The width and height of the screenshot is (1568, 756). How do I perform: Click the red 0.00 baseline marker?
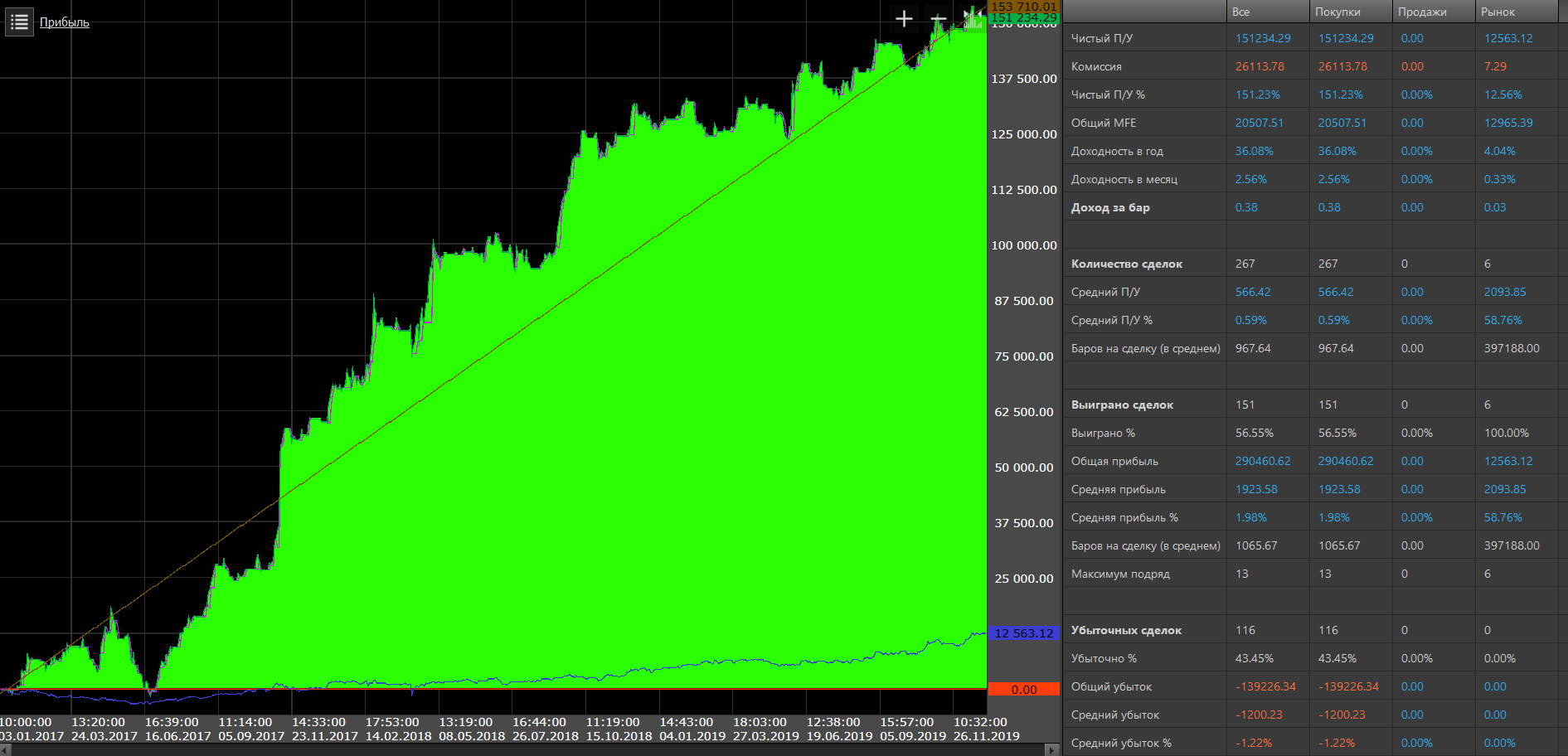click(1024, 690)
